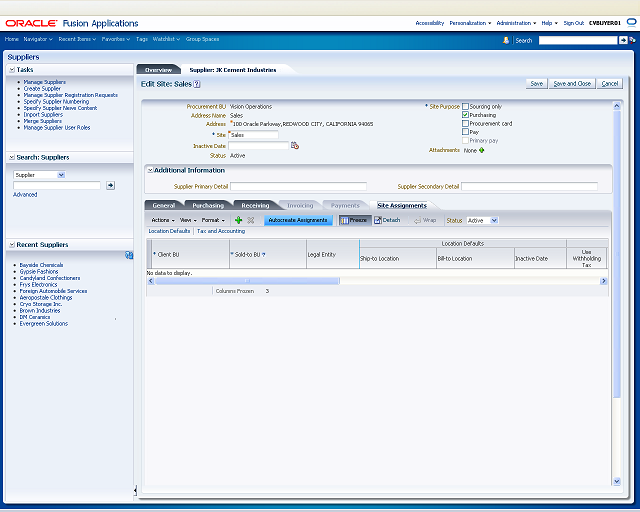Collapse the Additional Information section
Viewport: 640px width, 512px height.
click(x=150, y=170)
